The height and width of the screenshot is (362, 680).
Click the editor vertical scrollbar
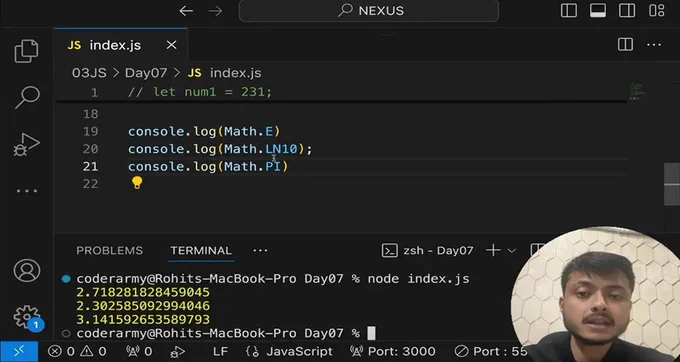tap(672, 184)
